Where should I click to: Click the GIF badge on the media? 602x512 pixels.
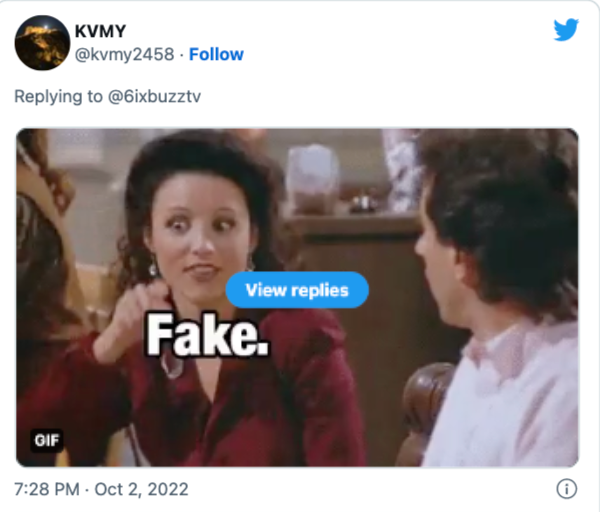(x=47, y=440)
